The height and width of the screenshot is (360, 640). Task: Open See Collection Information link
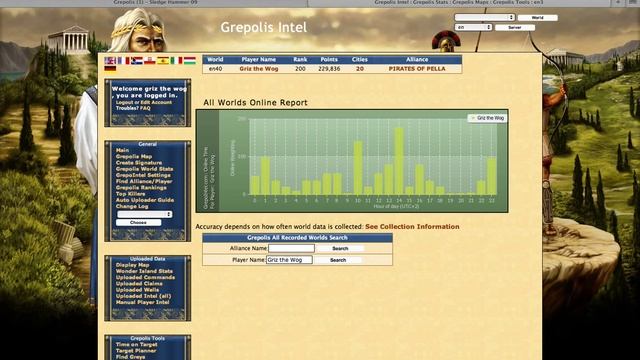point(412,227)
